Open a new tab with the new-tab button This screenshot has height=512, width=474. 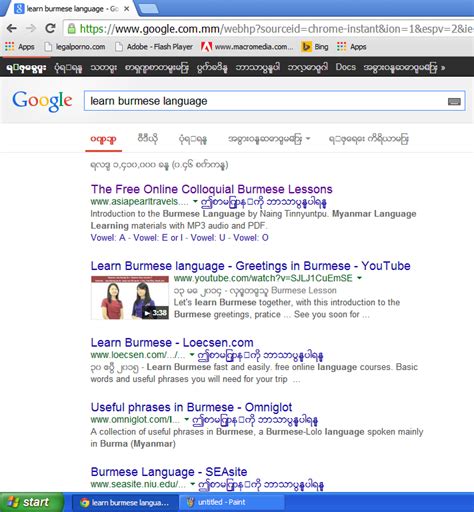tap(148, 9)
